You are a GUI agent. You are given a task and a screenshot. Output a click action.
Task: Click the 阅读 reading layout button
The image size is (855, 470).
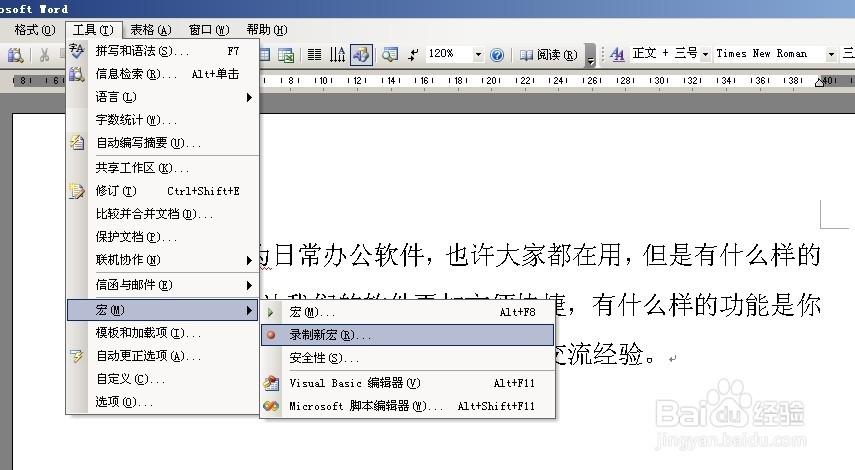click(549, 55)
